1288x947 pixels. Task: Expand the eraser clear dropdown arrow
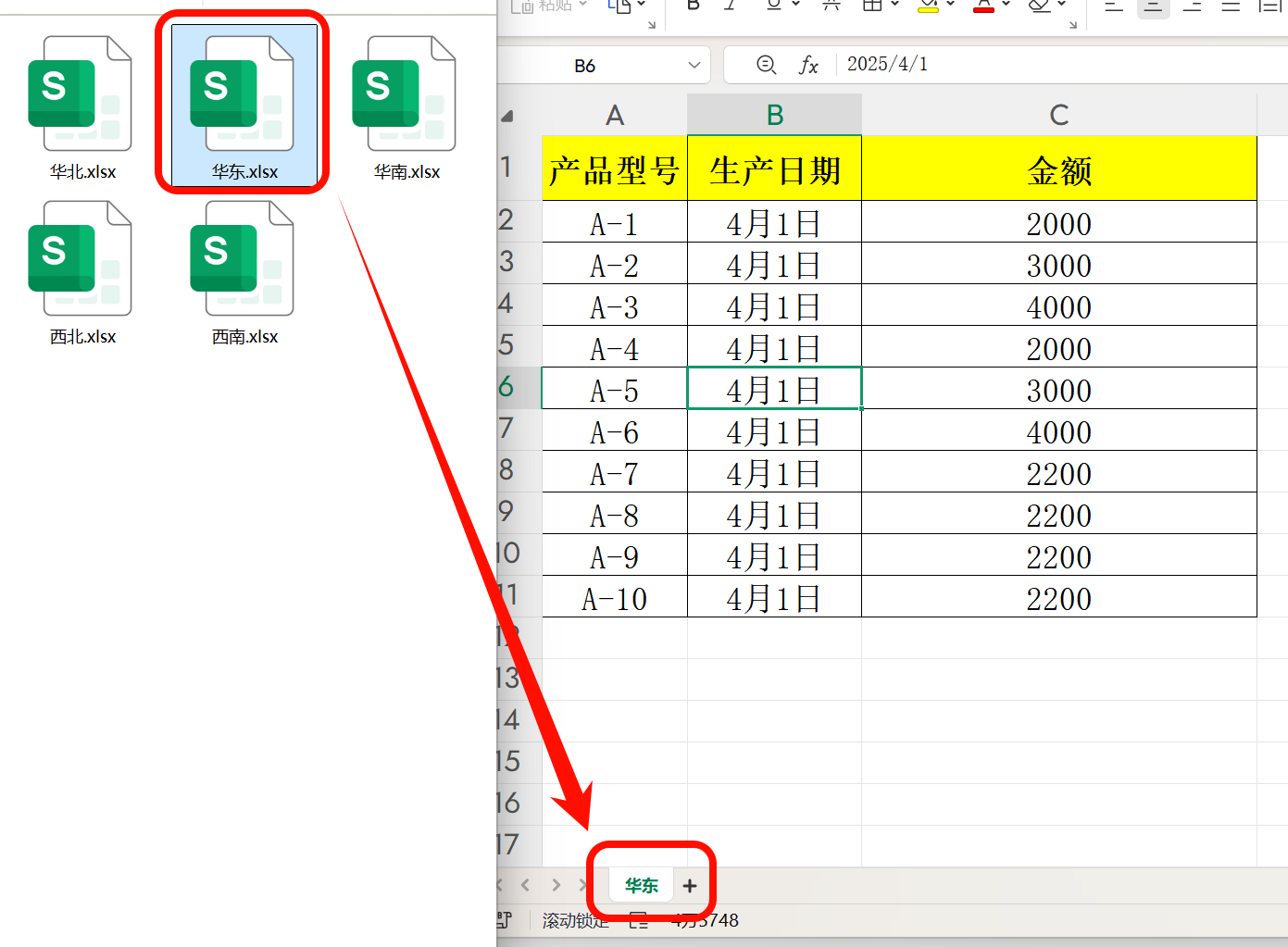pyautogui.click(x=1061, y=5)
